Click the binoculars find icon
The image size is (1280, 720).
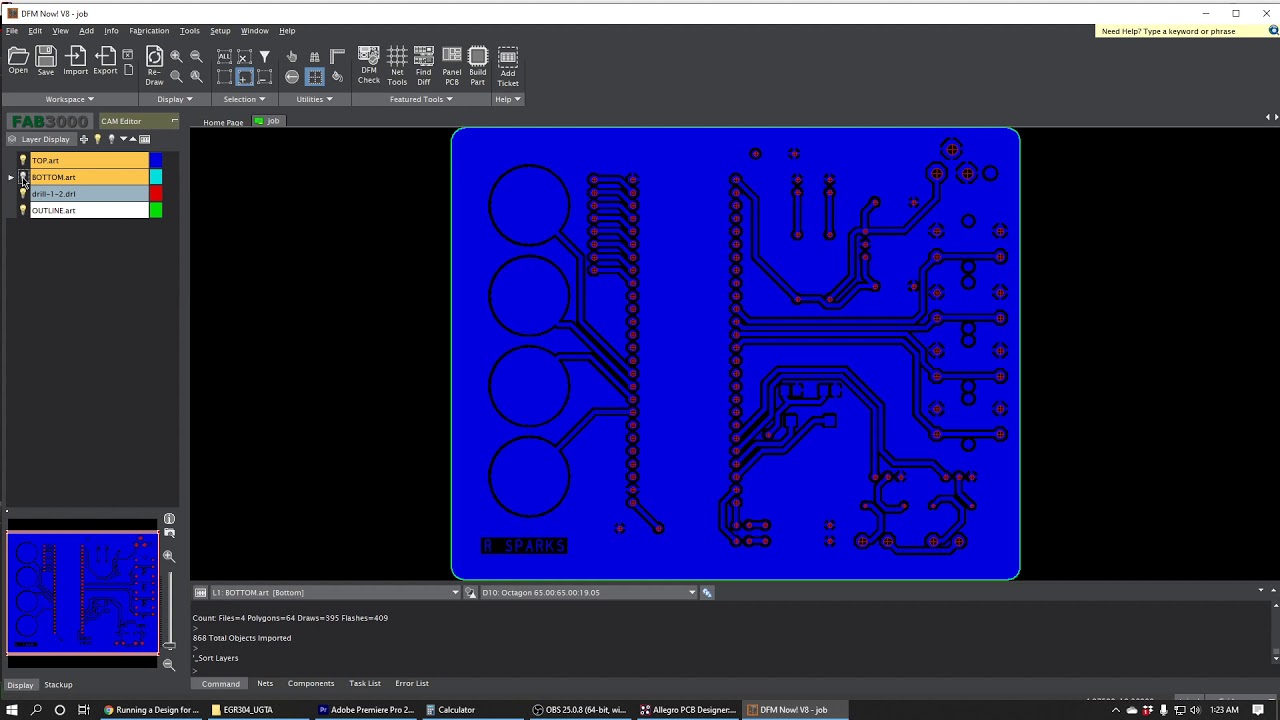pyautogui.click(x=314, y=57)
